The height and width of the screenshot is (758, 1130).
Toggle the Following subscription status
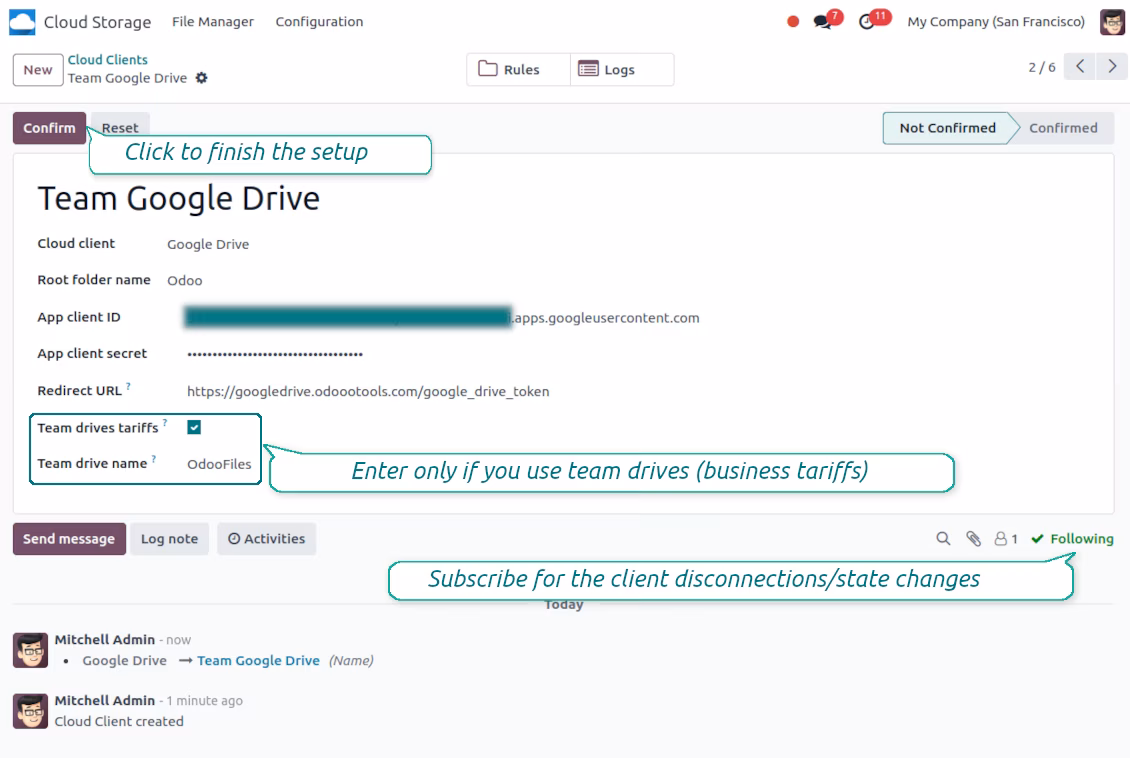click(1072, 538)
